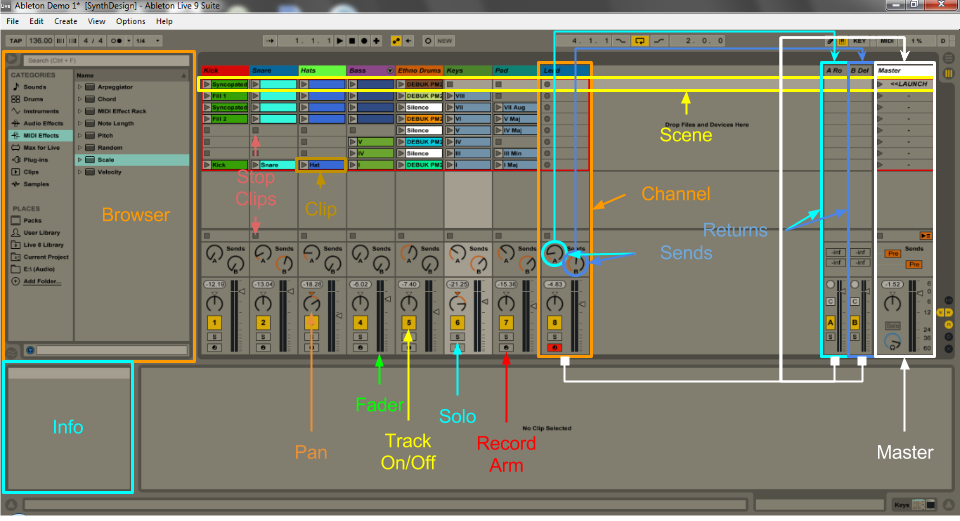Launch the Fill 1 clip in Kick track
Screen dimensions: 960x521
207,96
